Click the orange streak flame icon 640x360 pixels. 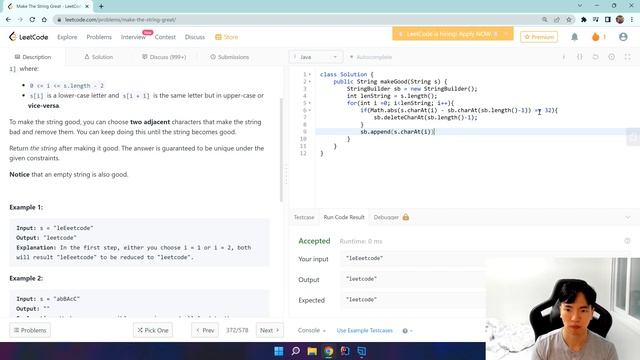596,37
